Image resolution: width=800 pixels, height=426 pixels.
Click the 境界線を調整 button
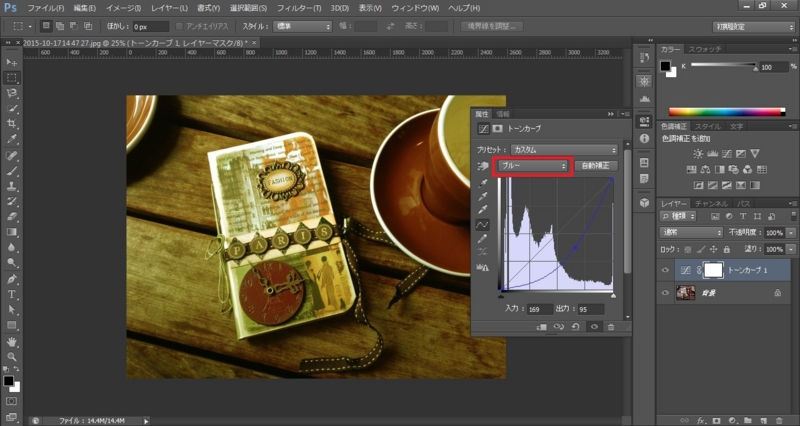pyautogui.click(x=491, y=26)
